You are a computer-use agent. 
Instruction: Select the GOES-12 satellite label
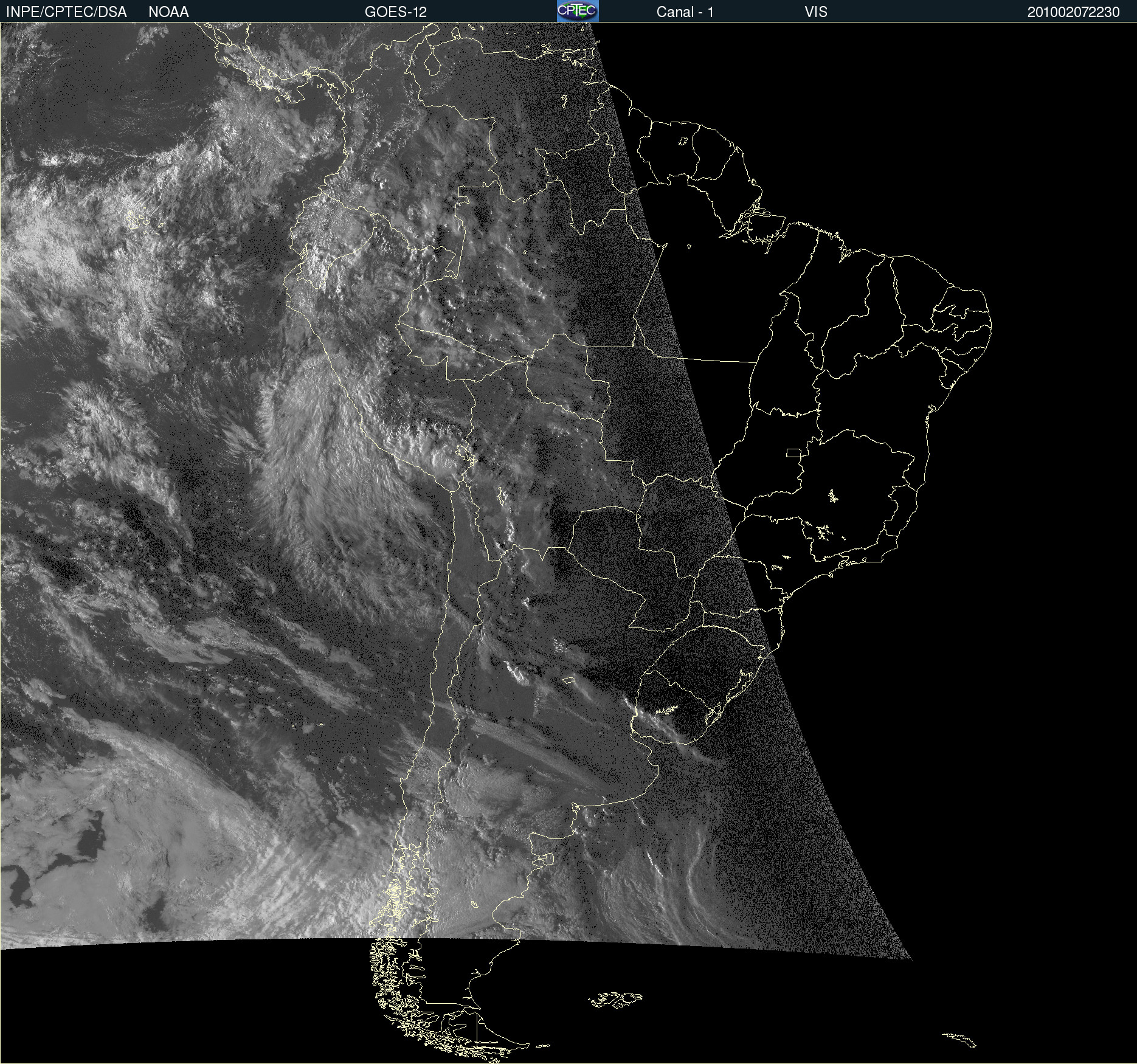[396, 12]
